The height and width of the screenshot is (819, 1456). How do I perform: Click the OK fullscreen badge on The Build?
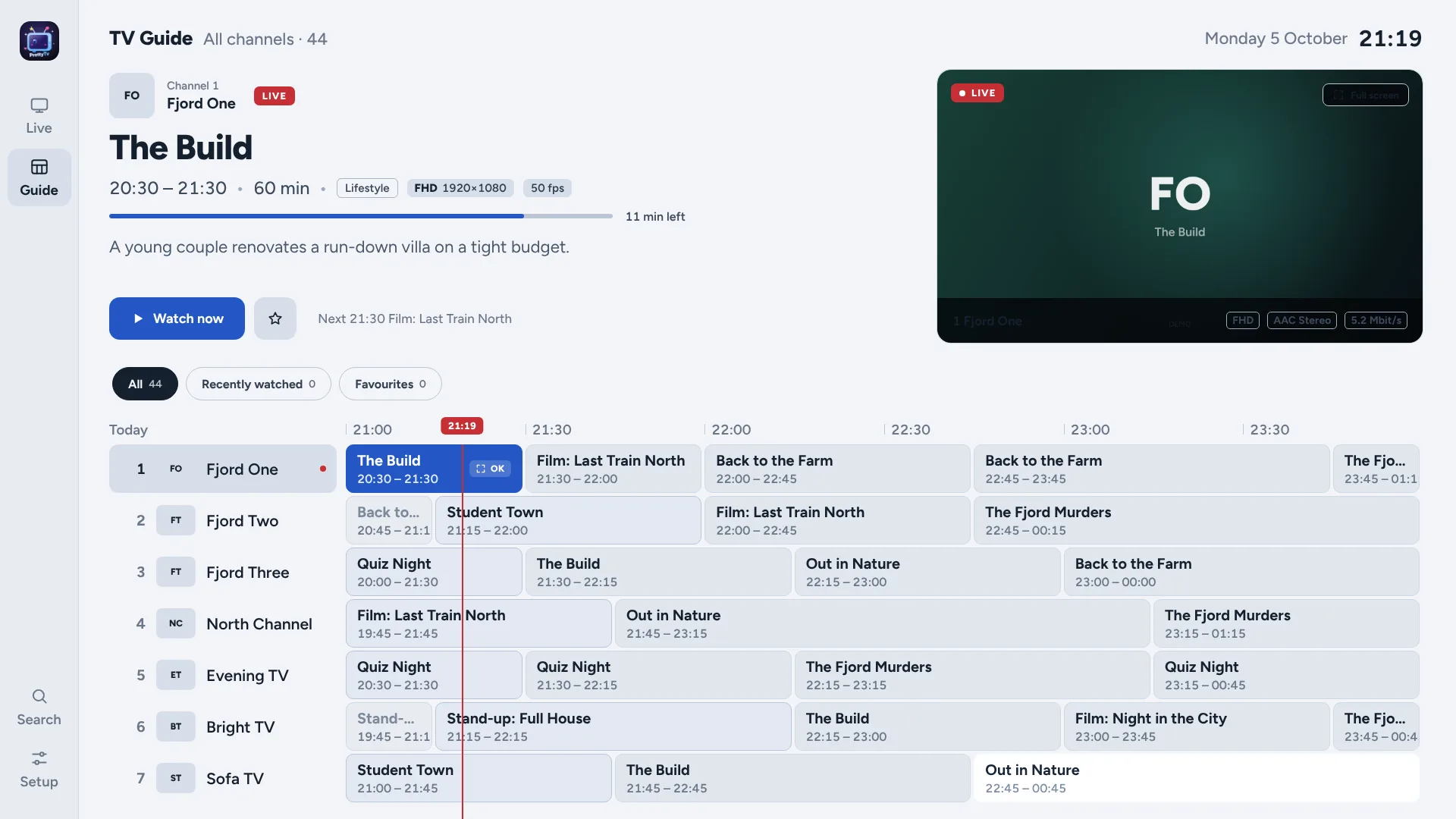(x=490, y=469)
